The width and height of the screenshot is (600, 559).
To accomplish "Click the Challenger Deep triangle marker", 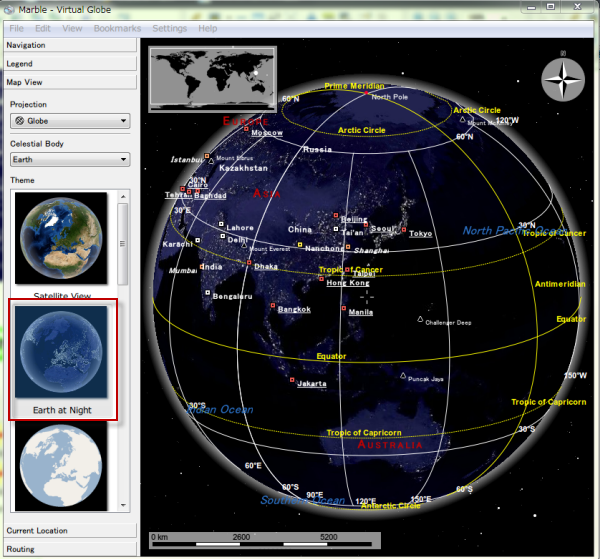I will tap(420, 319).
